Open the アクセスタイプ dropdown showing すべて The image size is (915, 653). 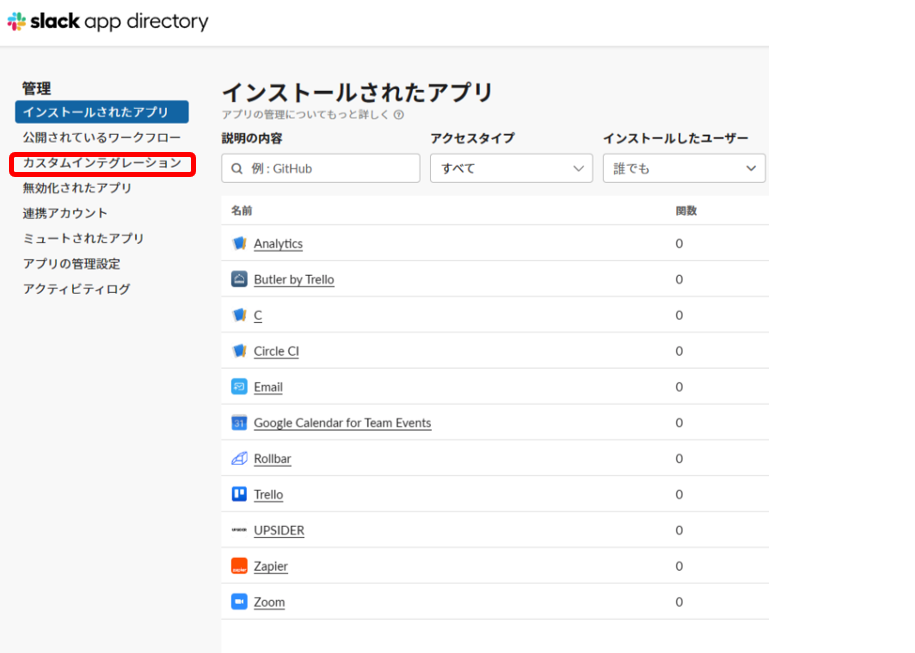click(x=511, y=168)
